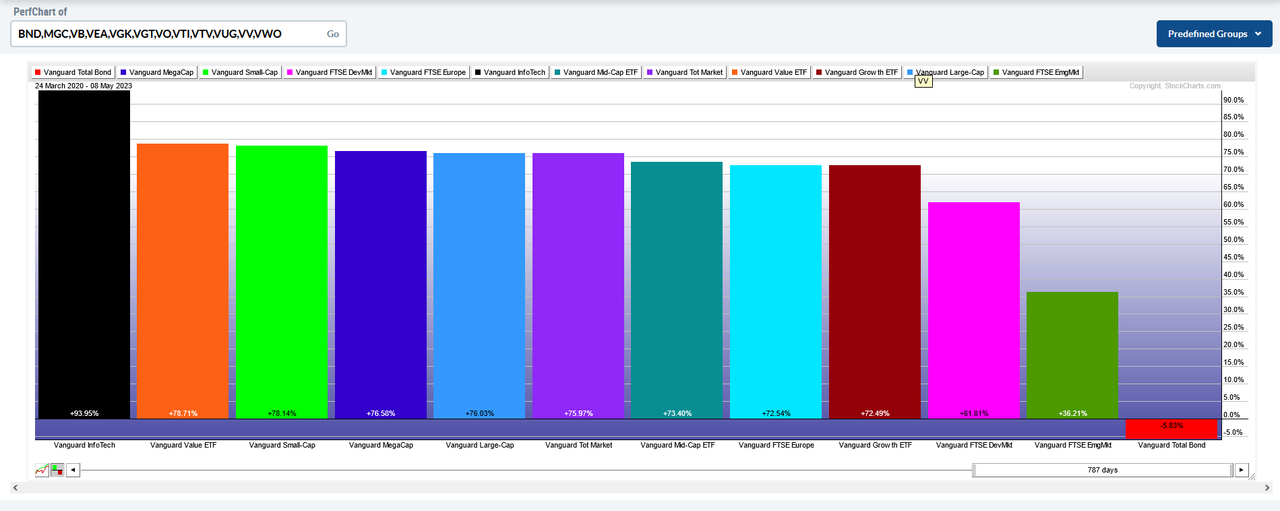1280x511 pixels.
Task: Toggle Vanguard FTSE EmgMkt legend item
Action: tap(1037, 72)
